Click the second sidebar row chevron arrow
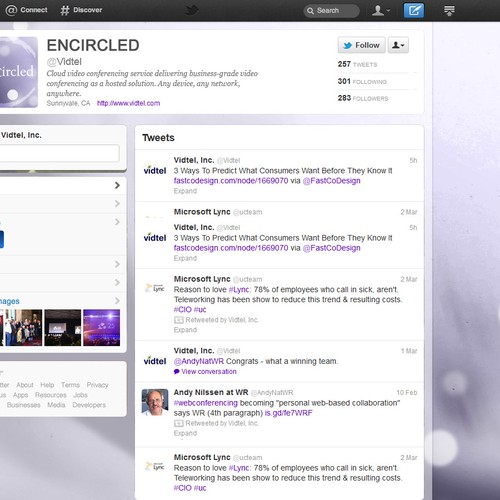 [117, 203]
